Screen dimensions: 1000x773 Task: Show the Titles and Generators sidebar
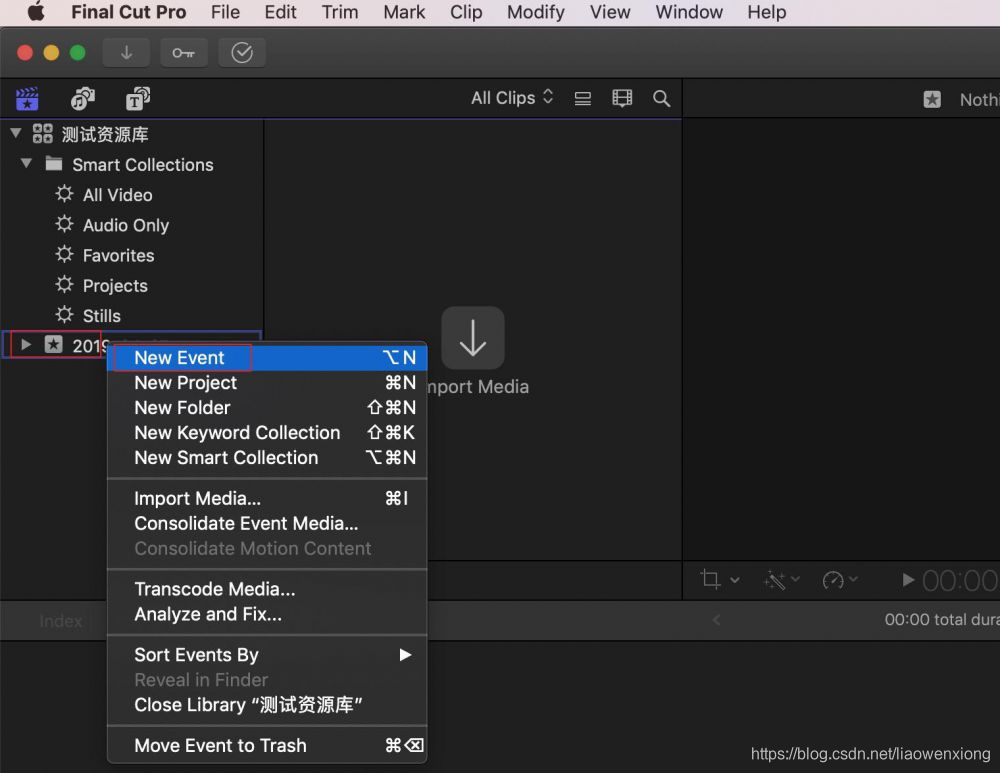pyautogui.click(x=138, y=99)
